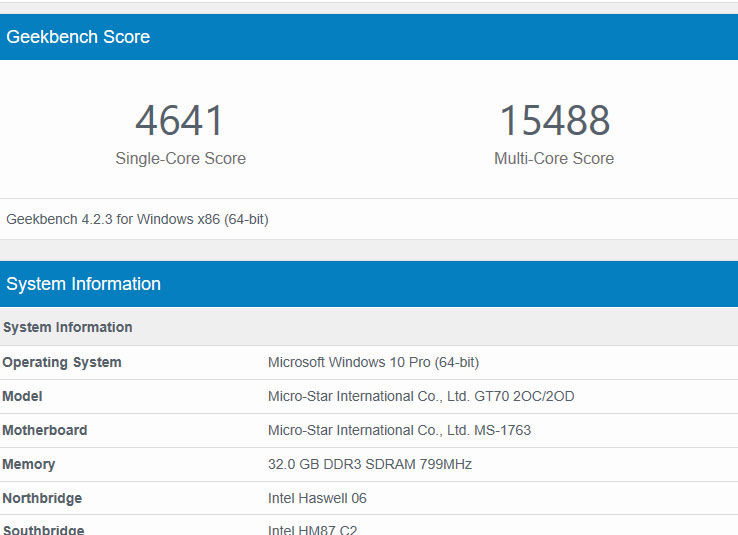Screen dimensions: 738x535
Task: Click the 'Motherboard' row label
Action: pos(45,430)
